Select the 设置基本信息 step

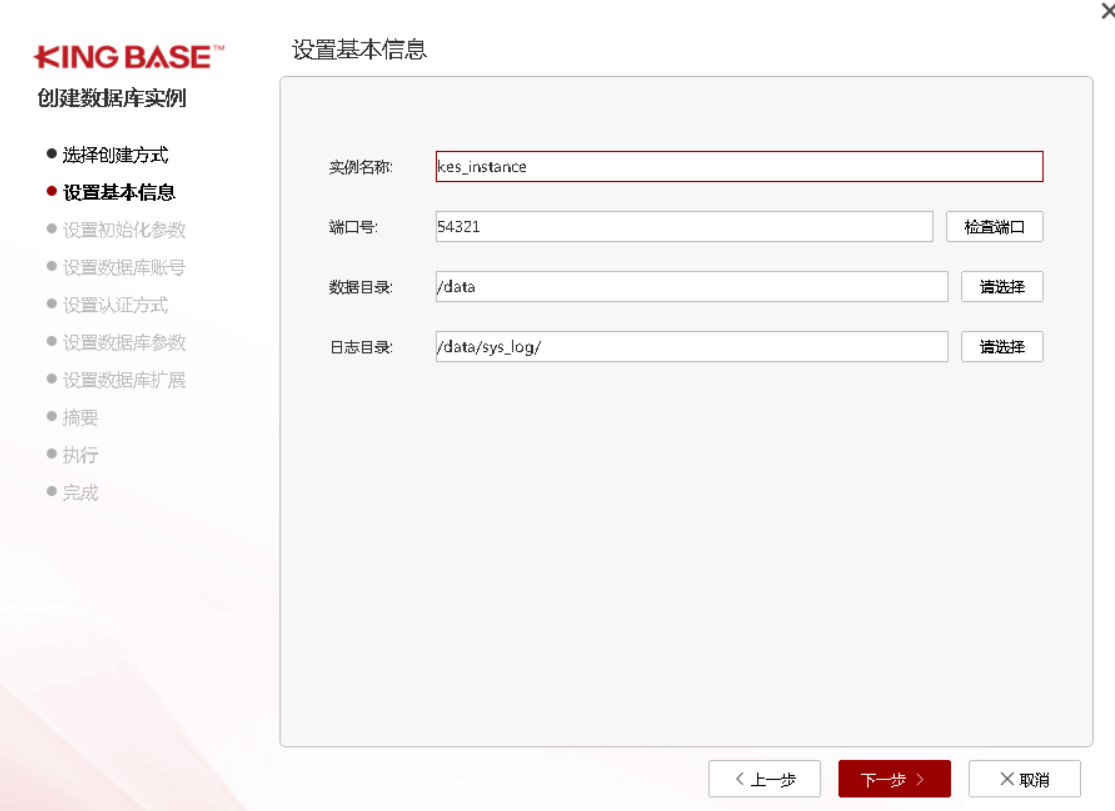click(x=119, y=193)
